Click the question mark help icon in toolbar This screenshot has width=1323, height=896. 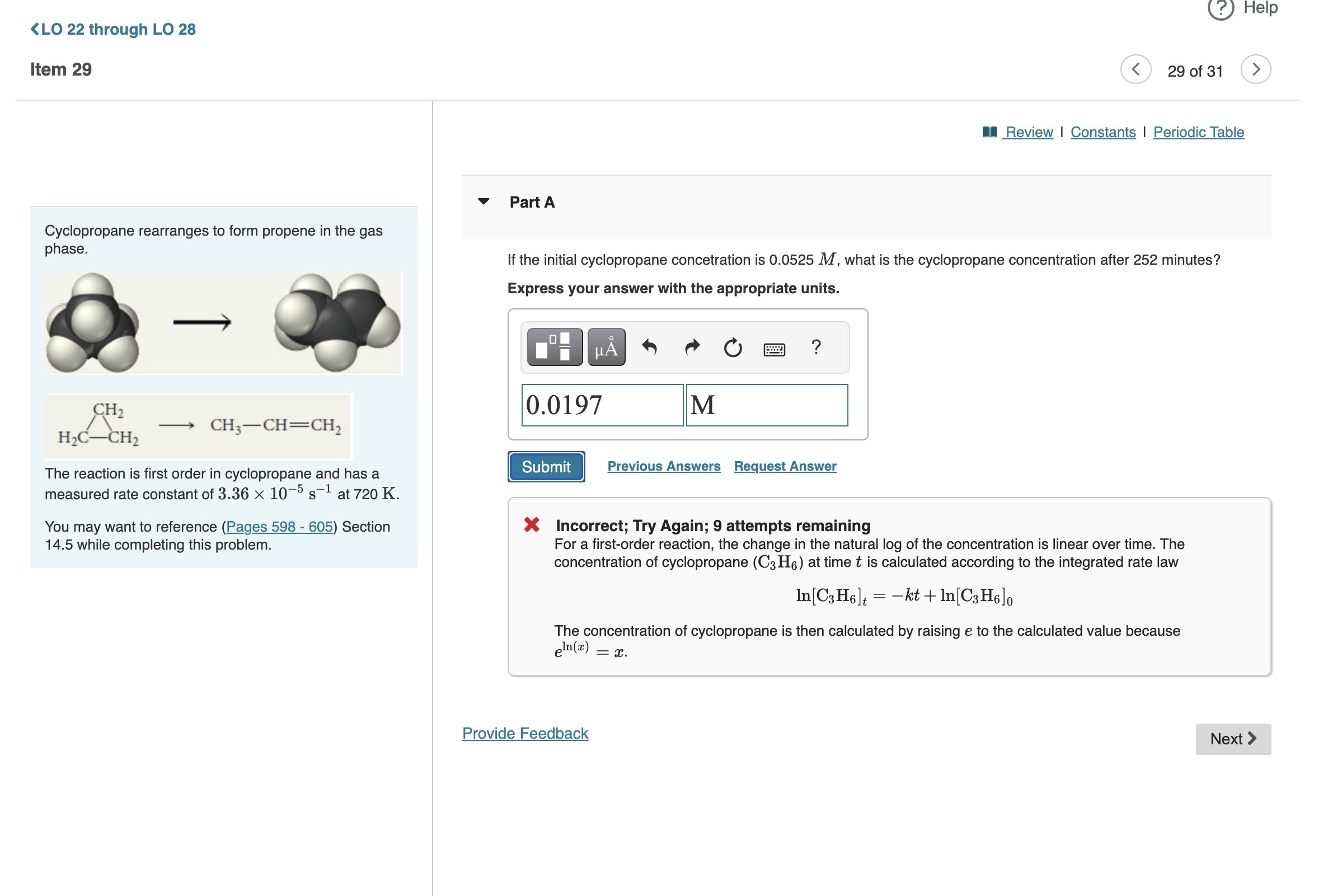point(817,346)
